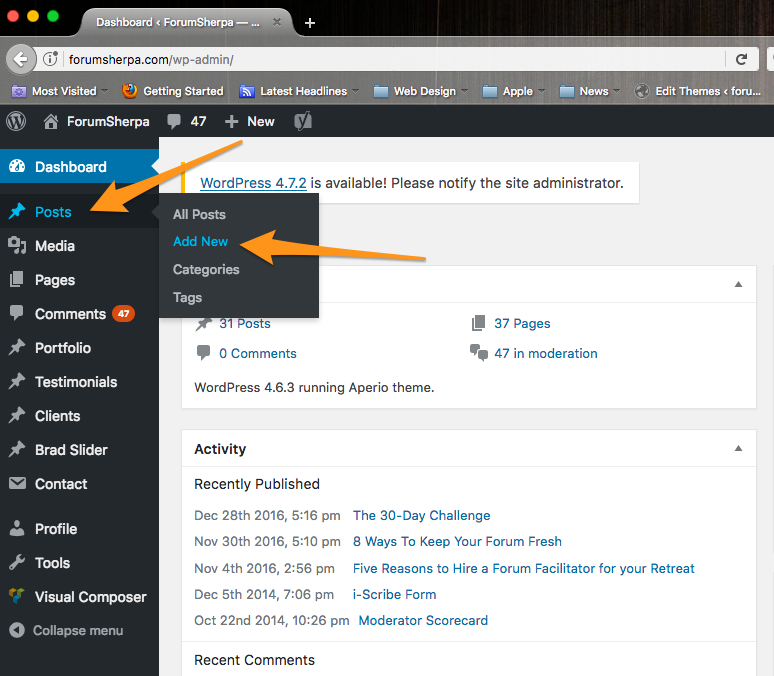
Task: Collapse the At a Glance panel triangle
Action: click(x=738, y=284)
